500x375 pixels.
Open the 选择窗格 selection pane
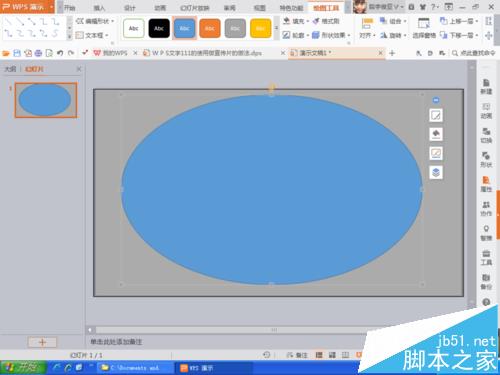pos(424,28)
